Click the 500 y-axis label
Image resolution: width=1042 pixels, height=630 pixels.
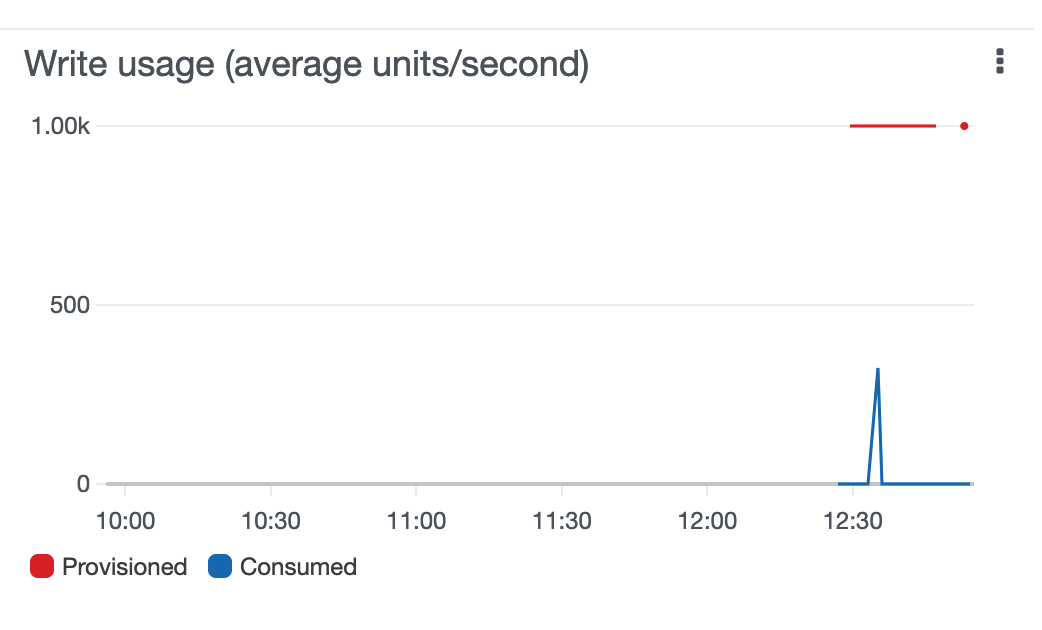70,305
